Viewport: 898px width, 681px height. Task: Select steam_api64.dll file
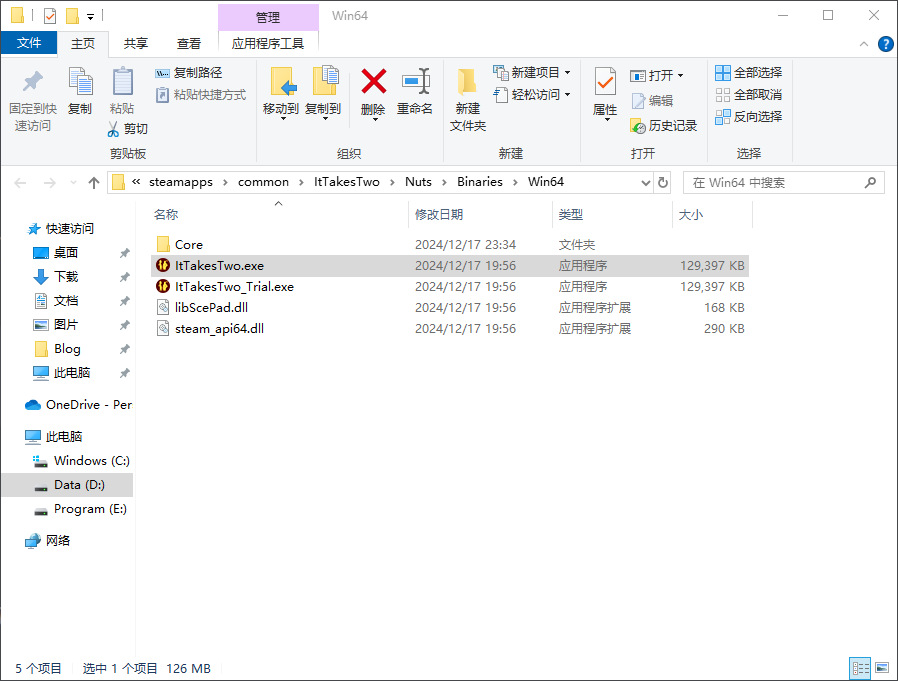(x=450, y=329)
